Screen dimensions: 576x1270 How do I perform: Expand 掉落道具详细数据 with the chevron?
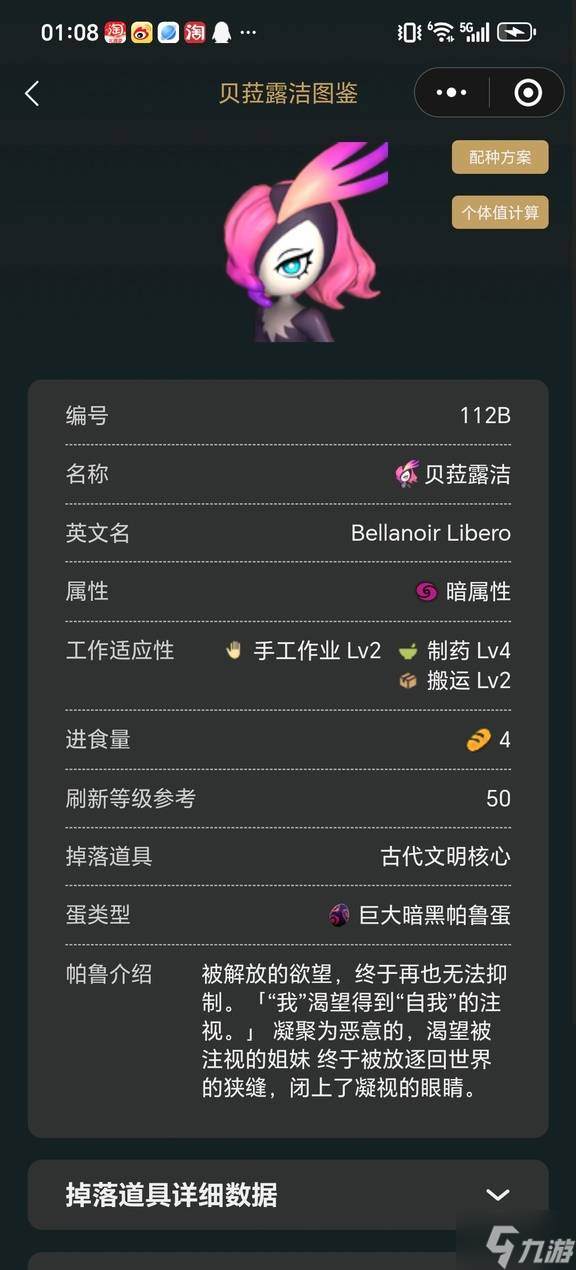point(498,1195)
